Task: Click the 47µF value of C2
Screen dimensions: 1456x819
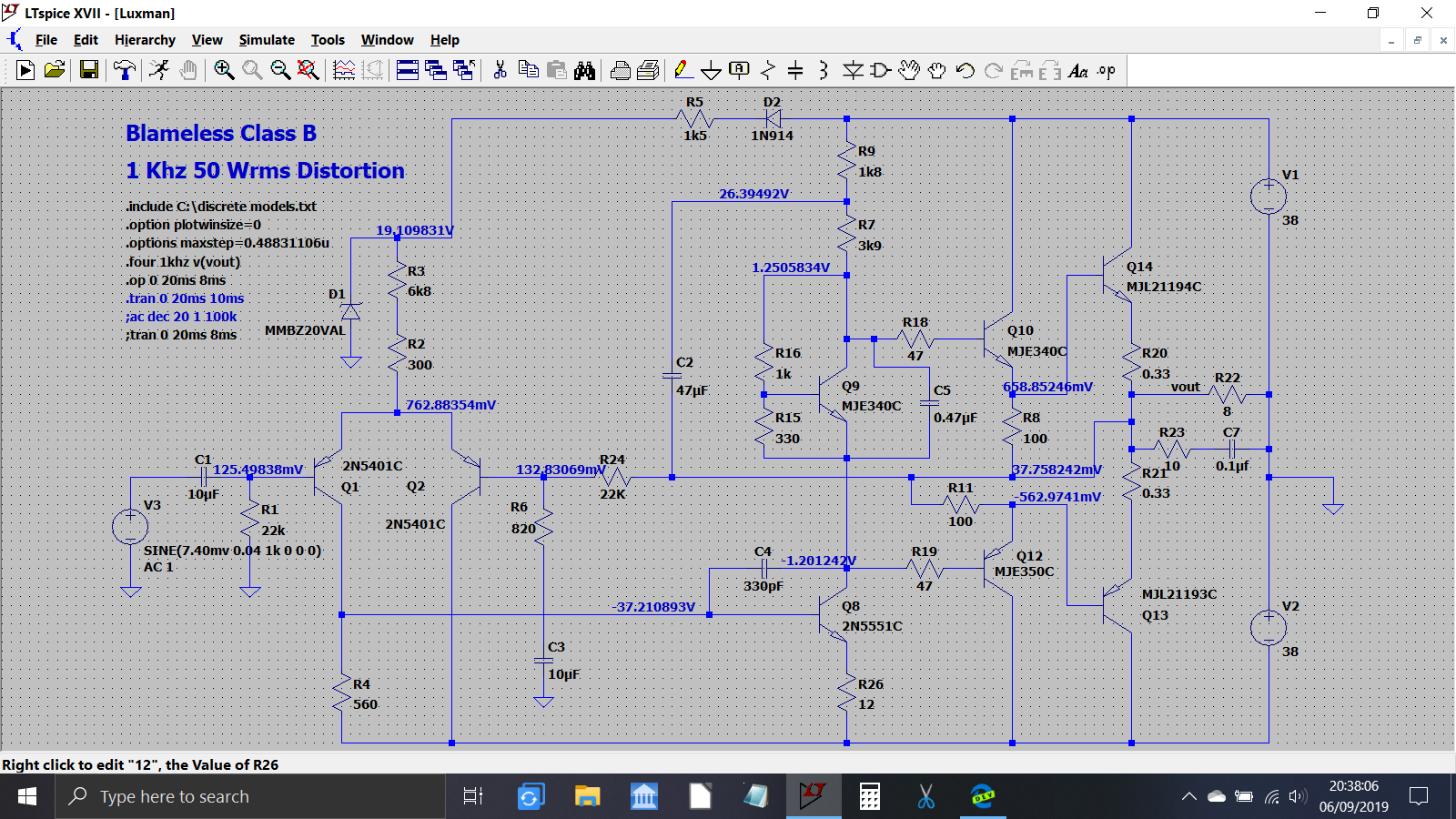Action: pyautogui.click(x=692, y=390)
